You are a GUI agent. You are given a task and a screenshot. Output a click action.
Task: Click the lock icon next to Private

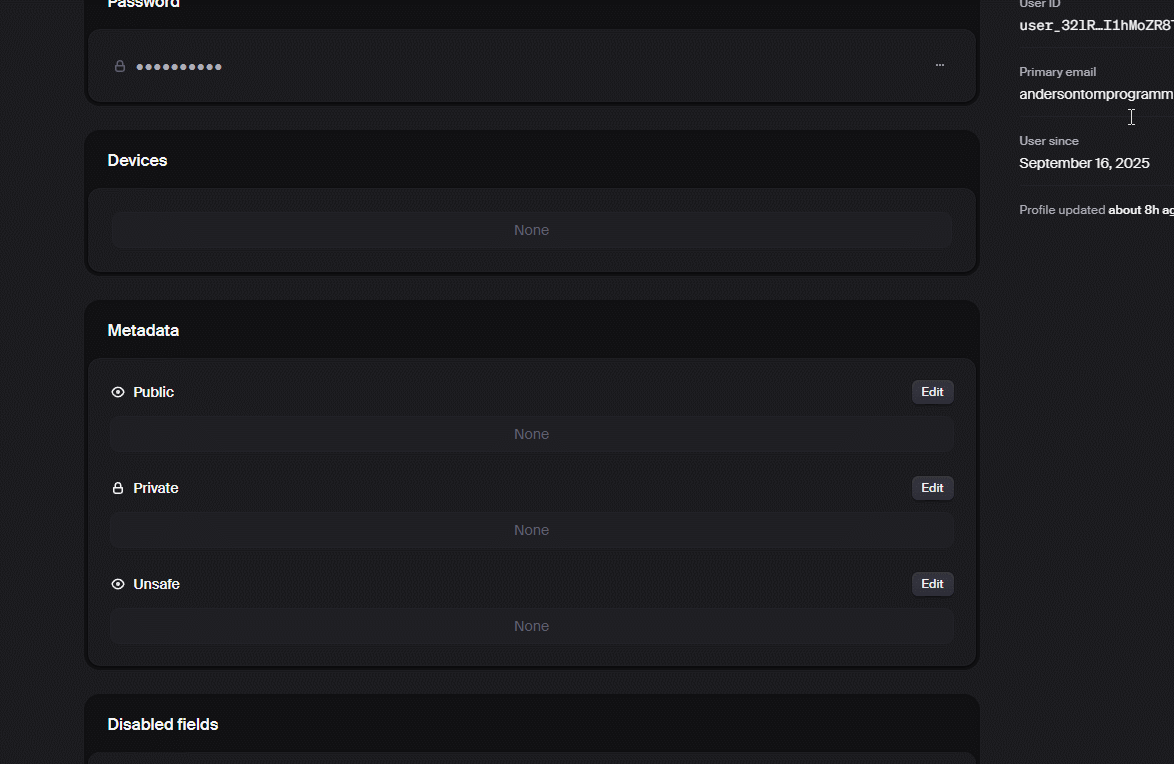pos(118,488)
